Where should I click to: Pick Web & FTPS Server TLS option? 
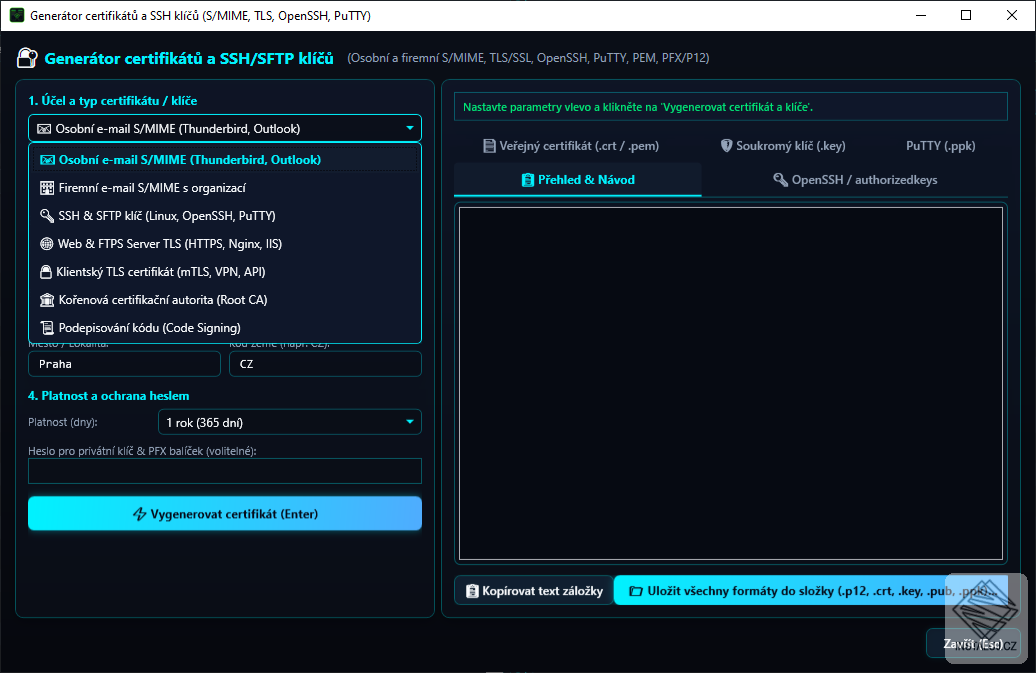click(225, 244)
